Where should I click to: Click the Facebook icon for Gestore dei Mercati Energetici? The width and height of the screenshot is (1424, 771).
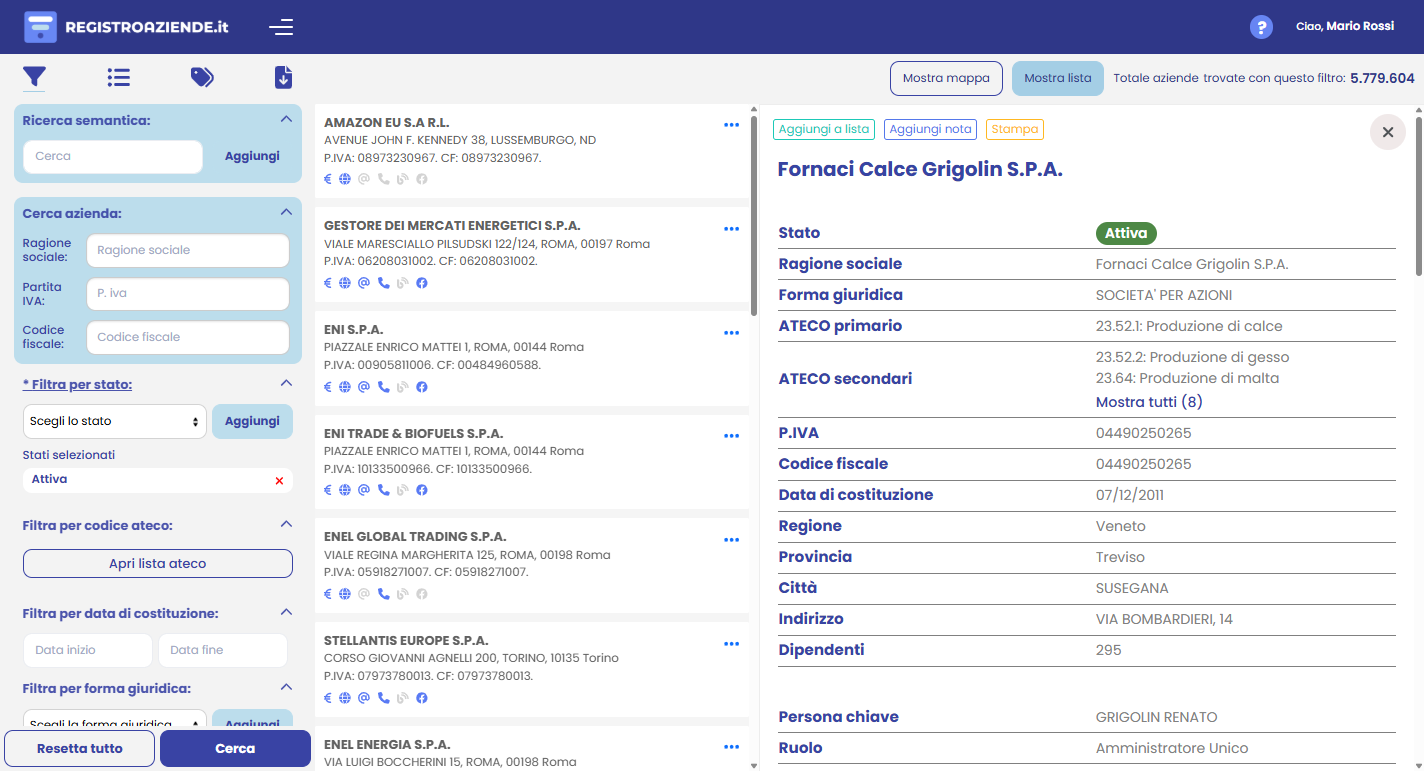coord(422,283)
